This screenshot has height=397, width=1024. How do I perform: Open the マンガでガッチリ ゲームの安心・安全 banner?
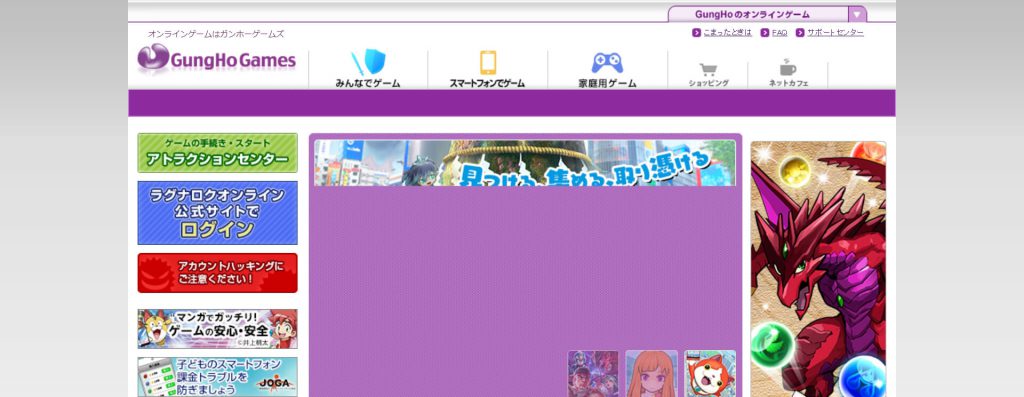coord(217,328)
